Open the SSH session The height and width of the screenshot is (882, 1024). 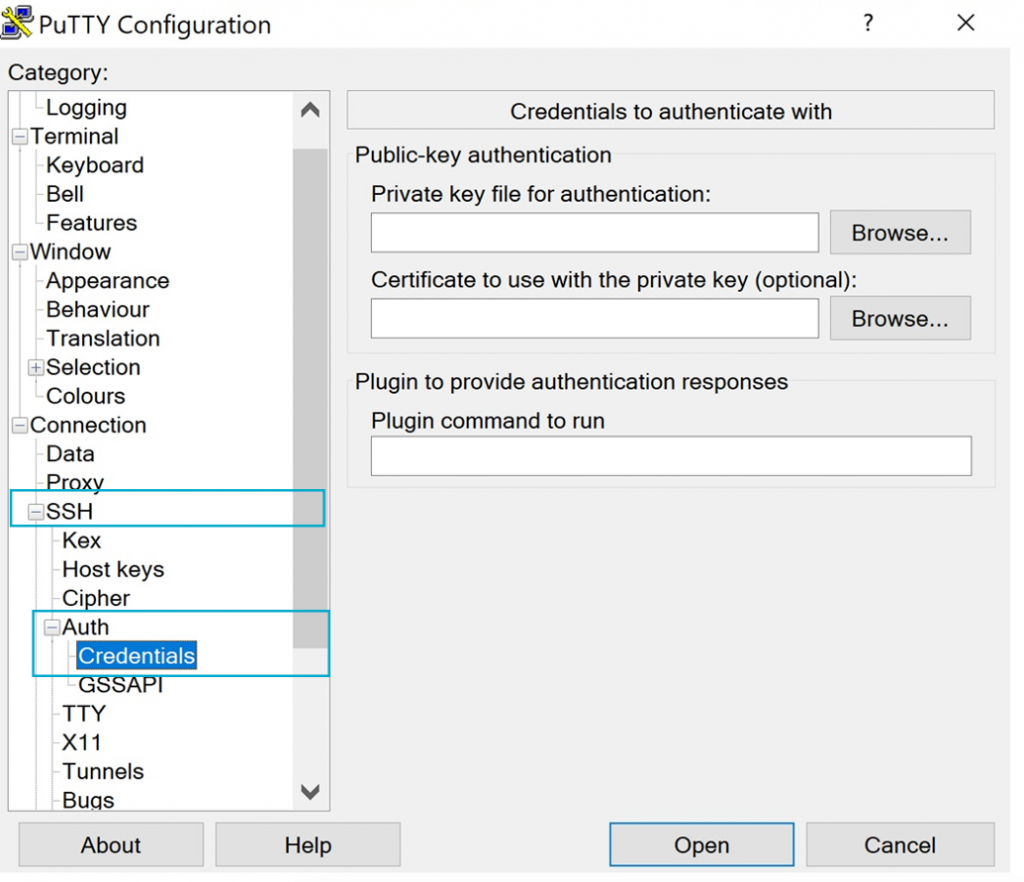(701, 845)
